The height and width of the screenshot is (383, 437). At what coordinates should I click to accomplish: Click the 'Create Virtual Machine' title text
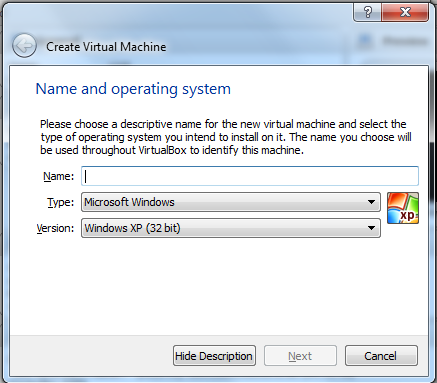(106, 47)
